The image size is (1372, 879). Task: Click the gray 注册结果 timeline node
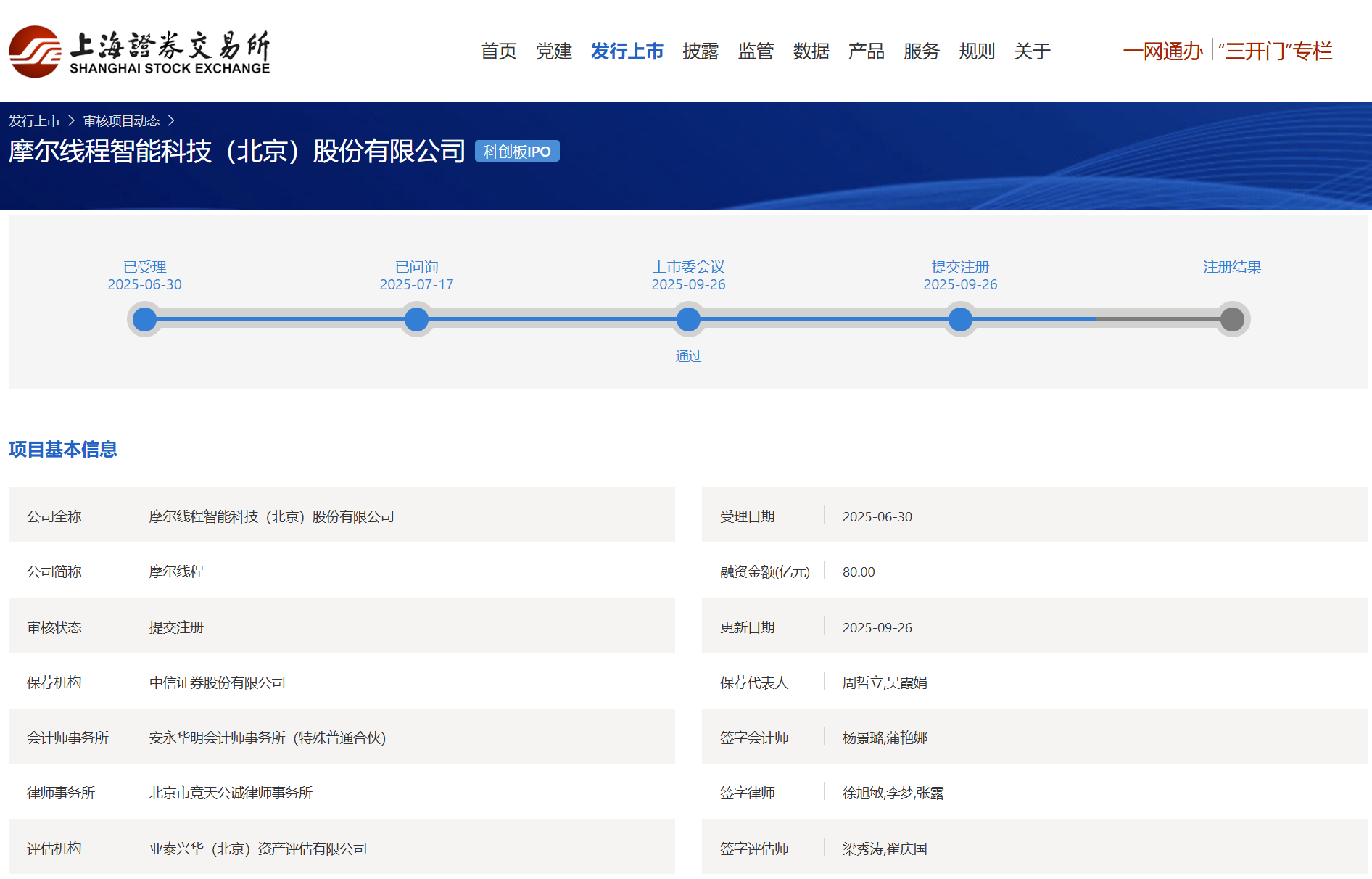click(x=1231, y=319)
